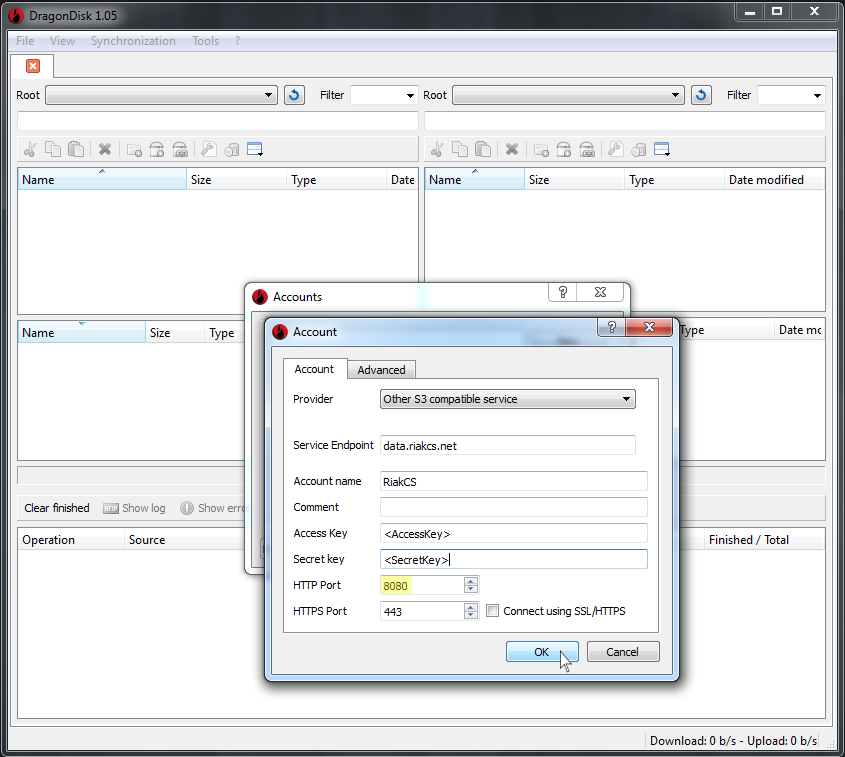Click the OK button in Account dialog
The height and width of the screenshot is (757, 845).
pos(541,651)
